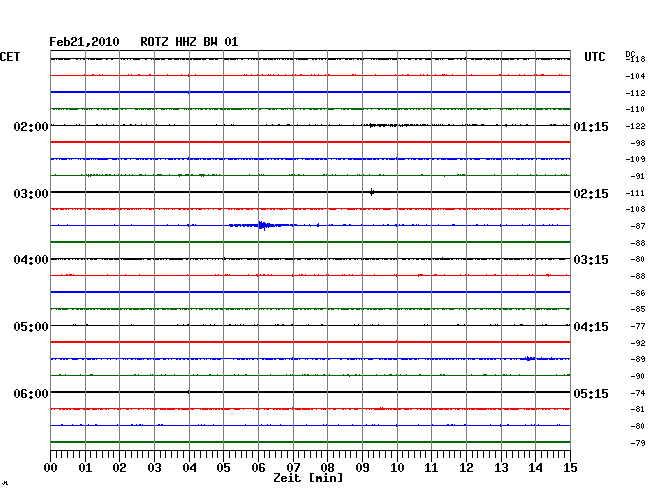Click the 10 minute axis label
The image size is (650, 494).
click(x=397, y=468)
